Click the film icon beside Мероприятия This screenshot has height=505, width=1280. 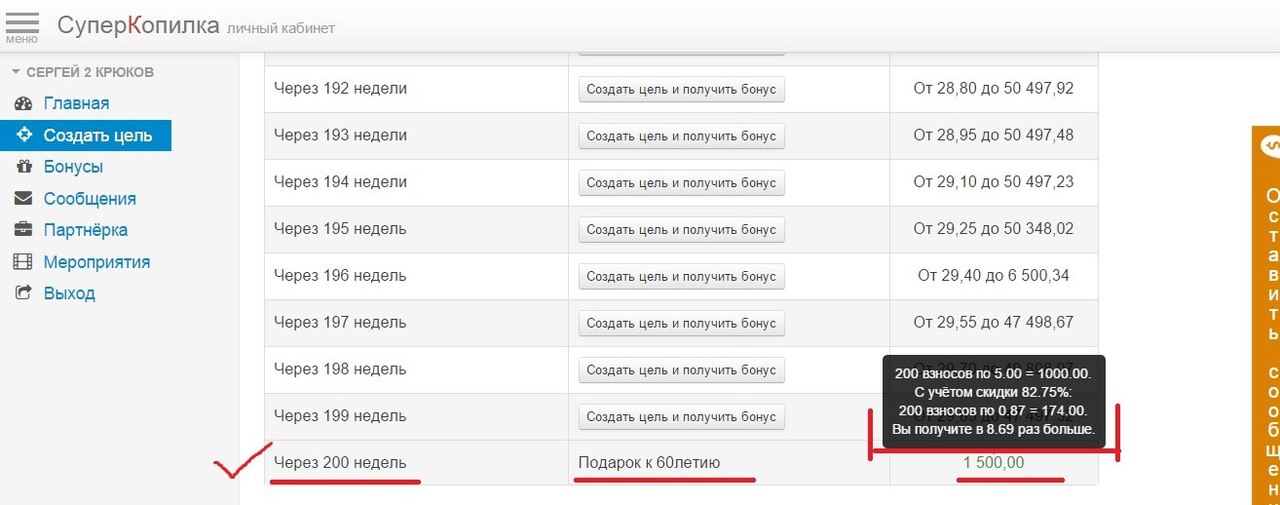coord(24,262)
